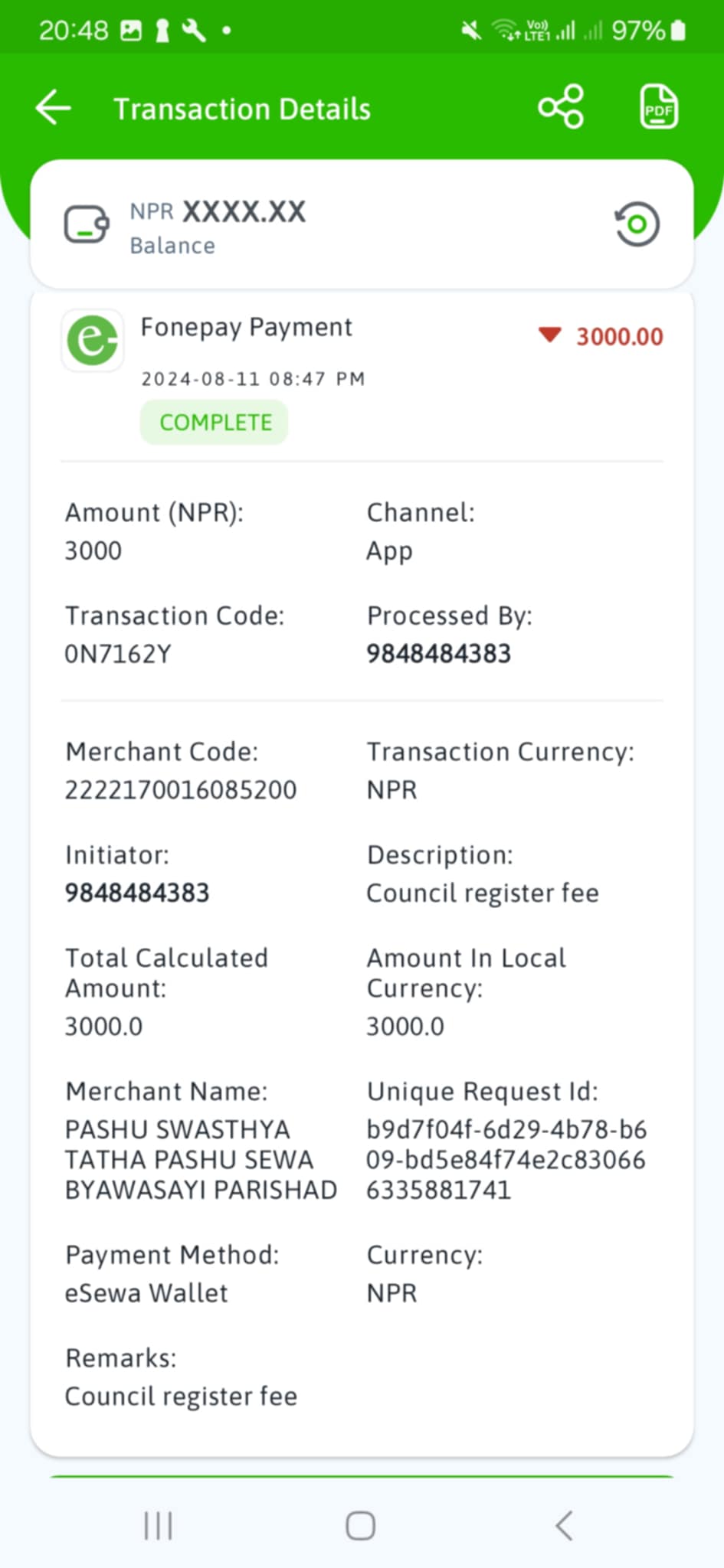Viewport: 724px width, 1568px height.
Task: Tap the back arrow in header
Action: (54, 107)
